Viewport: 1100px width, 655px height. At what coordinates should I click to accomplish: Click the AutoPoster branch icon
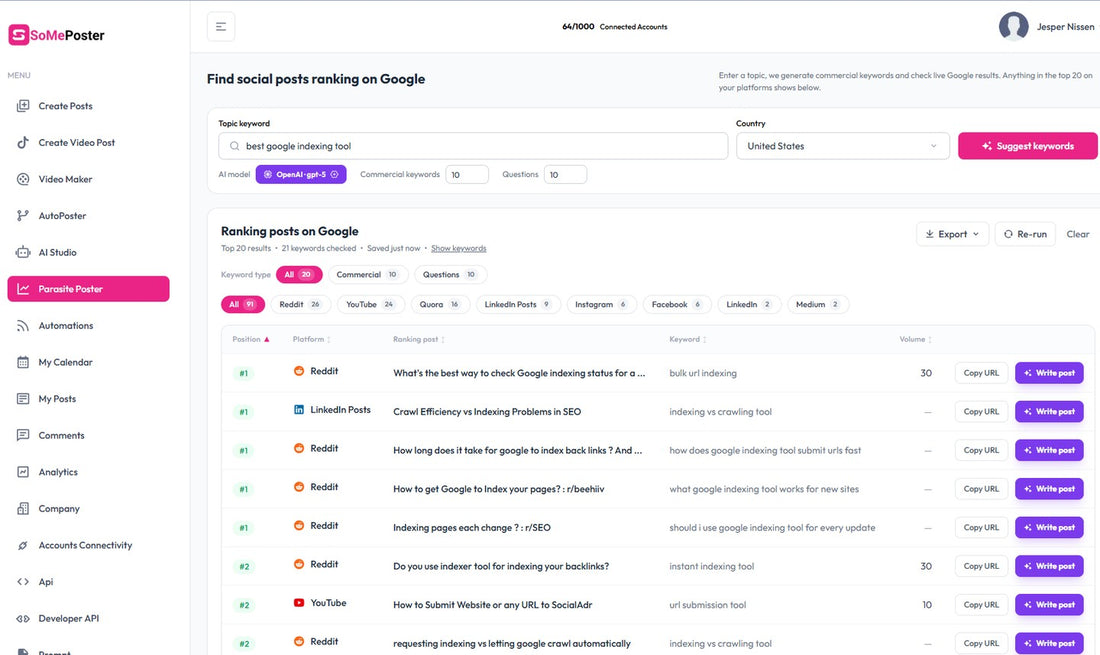point(23,216)
